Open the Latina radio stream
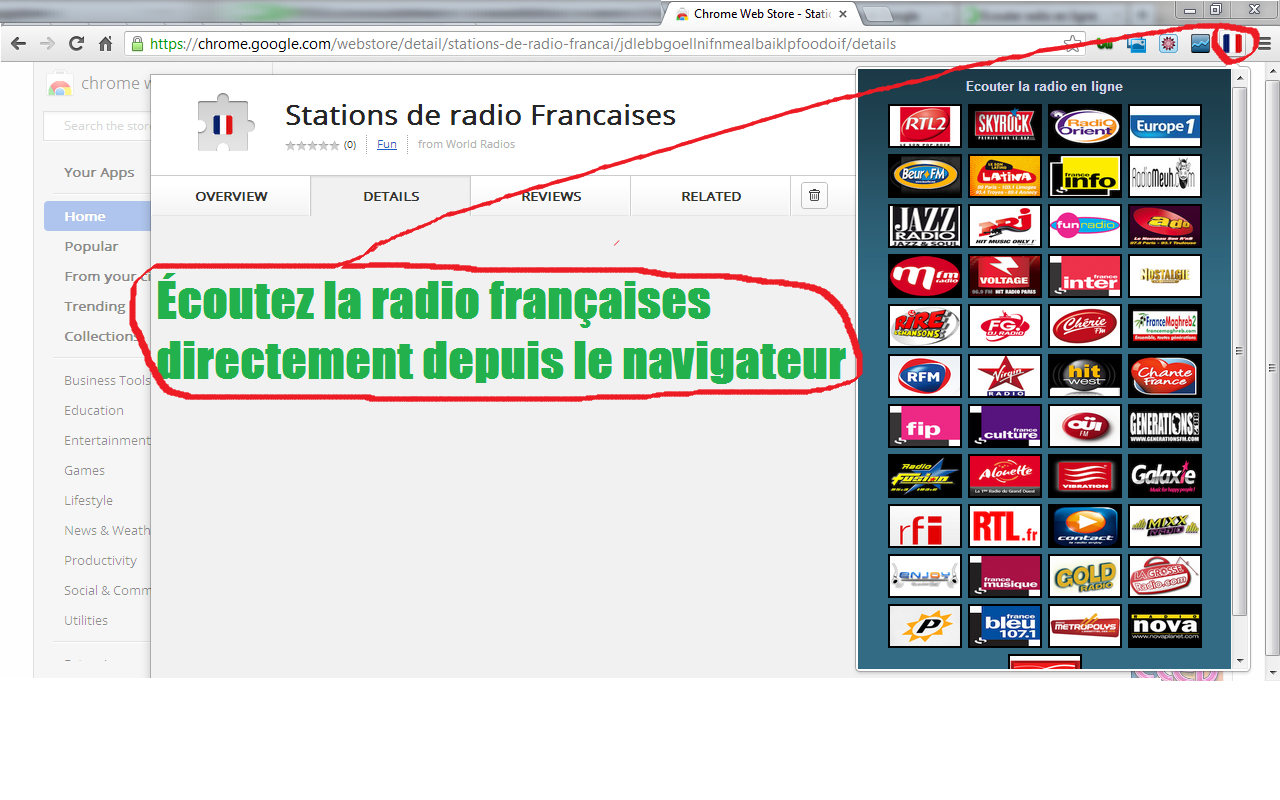The image size is (1280, 800). point(1005,176)
